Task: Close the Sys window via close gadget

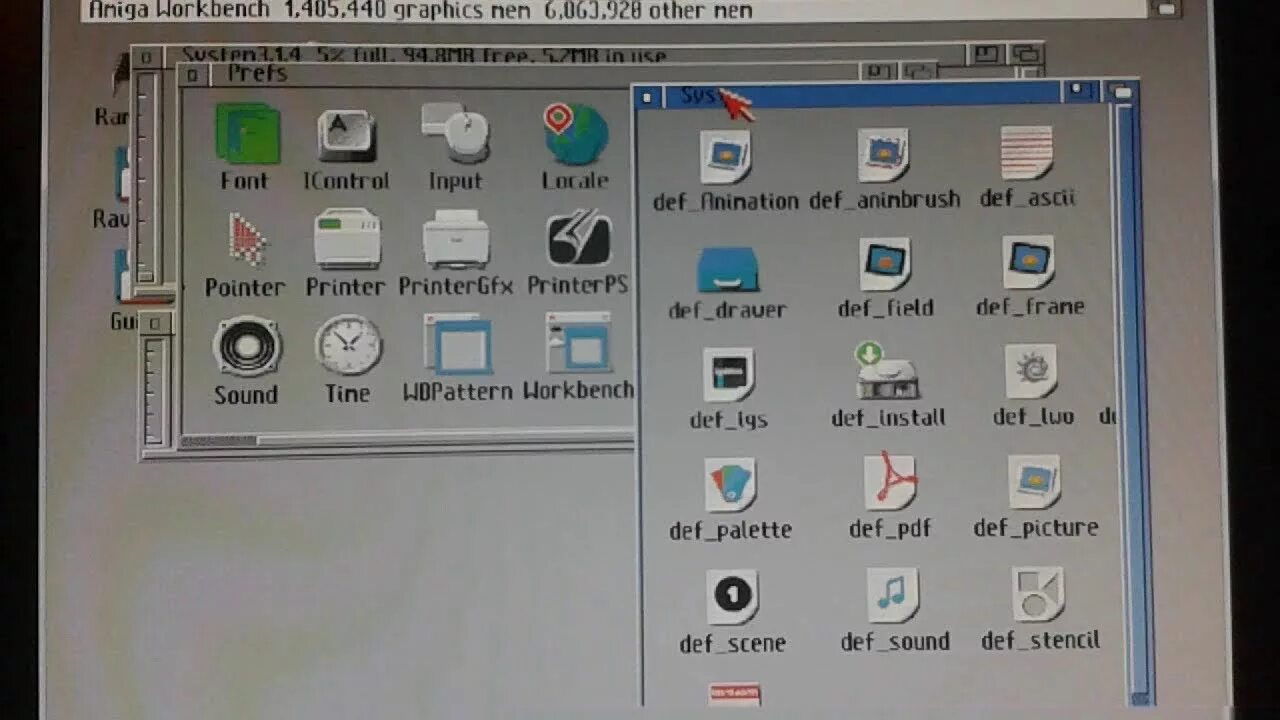Action: [x=648, y=97]
